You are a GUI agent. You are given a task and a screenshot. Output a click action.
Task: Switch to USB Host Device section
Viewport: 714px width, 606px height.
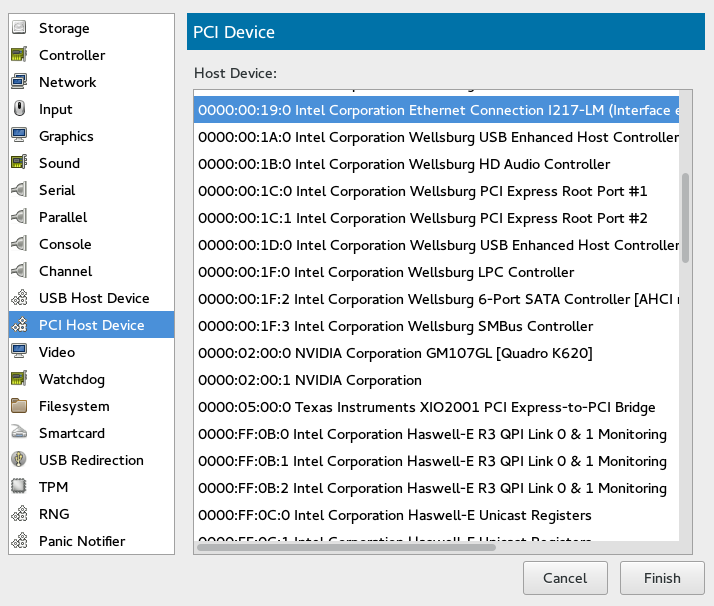(93, 298)
